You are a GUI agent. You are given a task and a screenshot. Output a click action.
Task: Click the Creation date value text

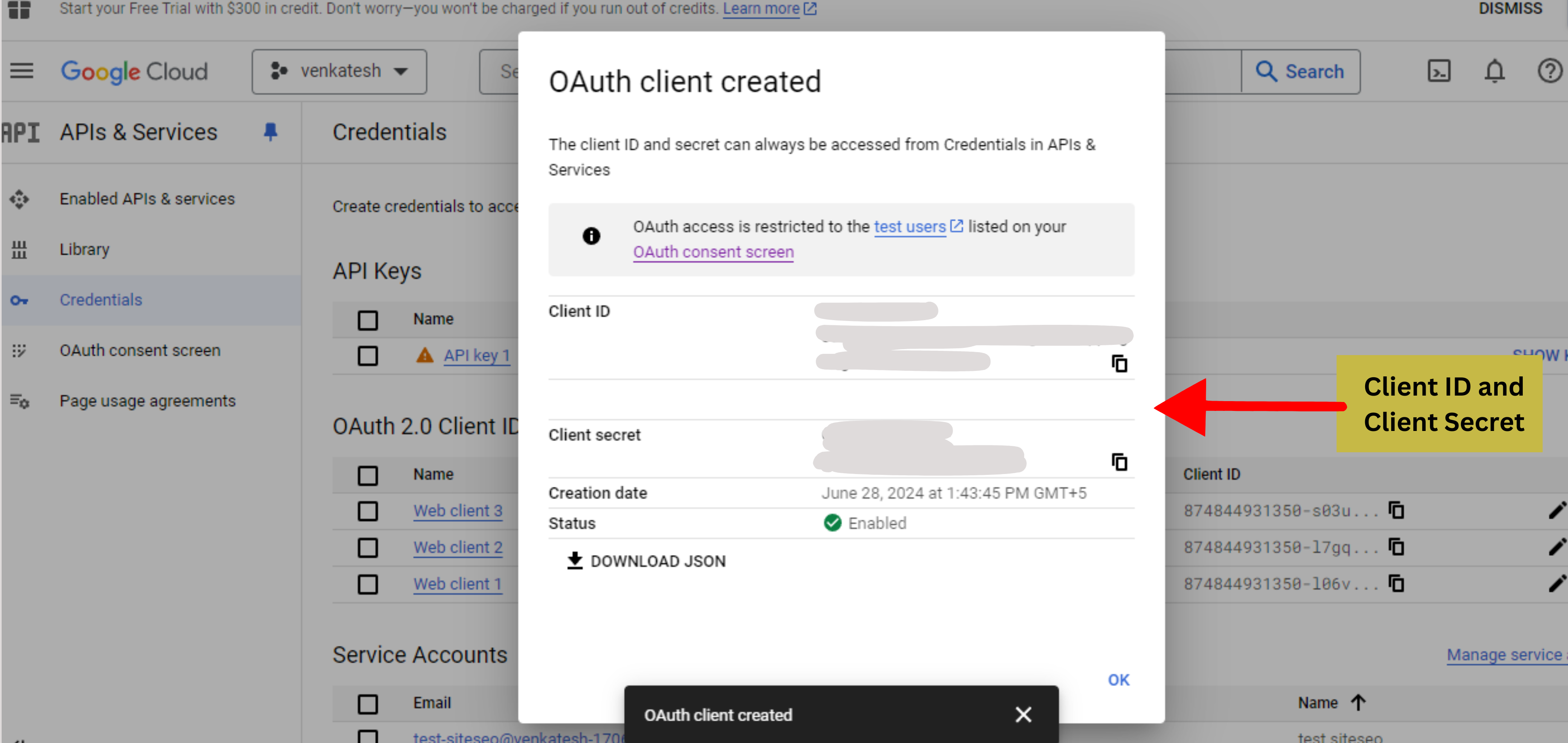[953, 493]
